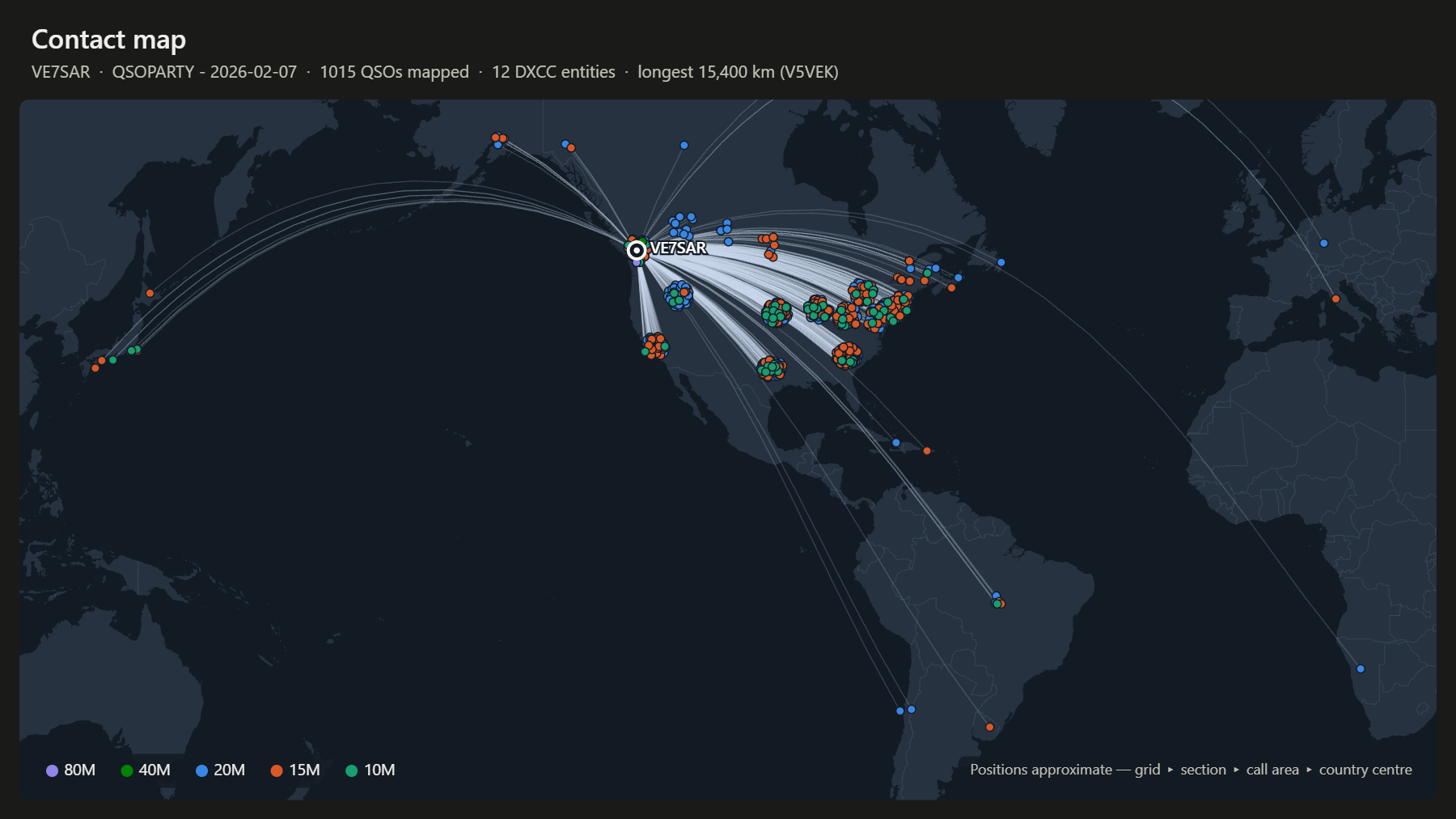Screen dimensions: 1456x819
Task: Click the Contact map heading
Action: [108, 39]
